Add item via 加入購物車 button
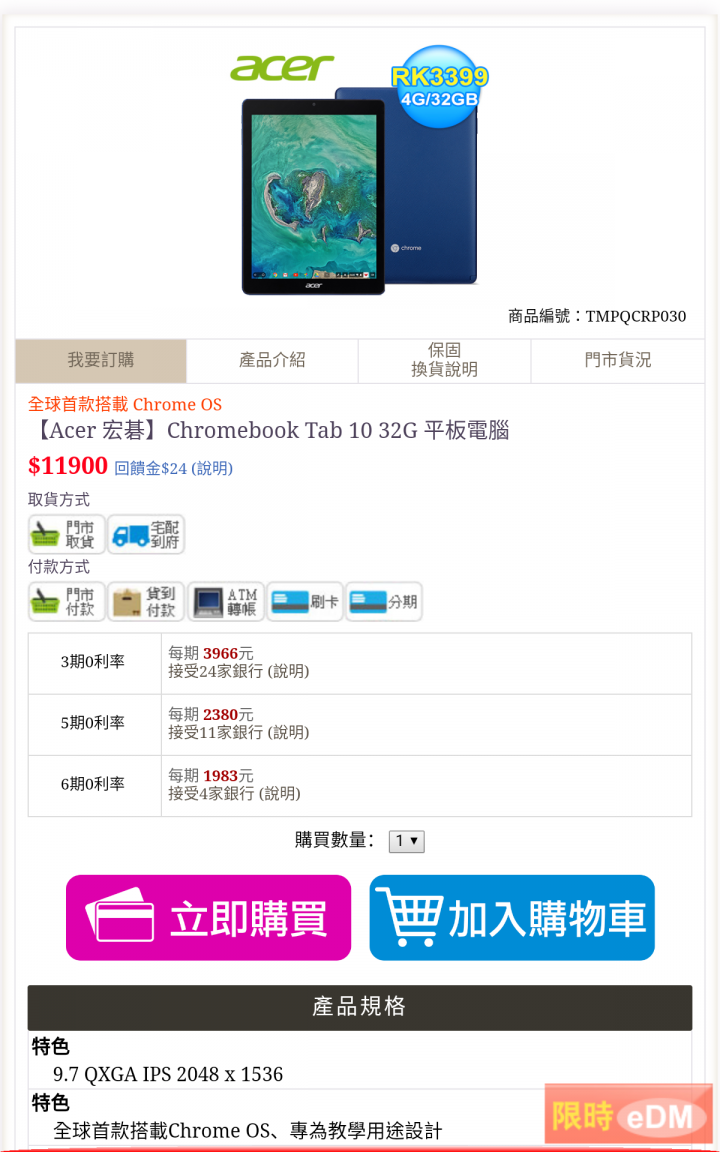The height and width of the screenshot is (1152, 720). 512,918
